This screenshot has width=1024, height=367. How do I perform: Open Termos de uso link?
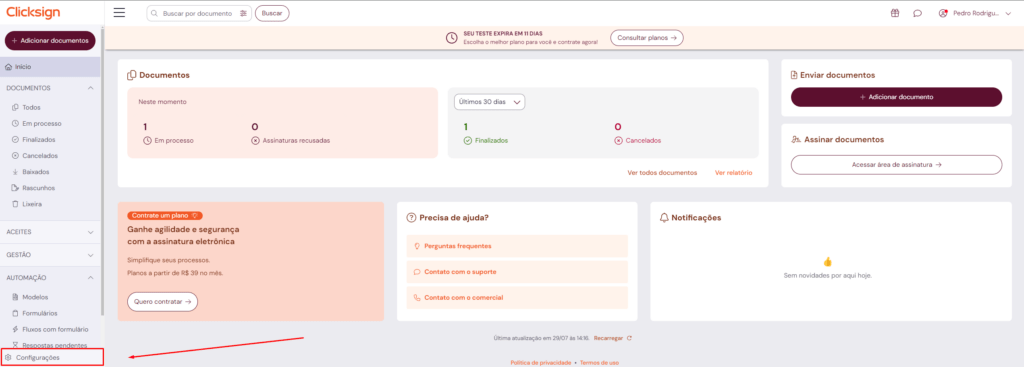click(x=599, y=362)
